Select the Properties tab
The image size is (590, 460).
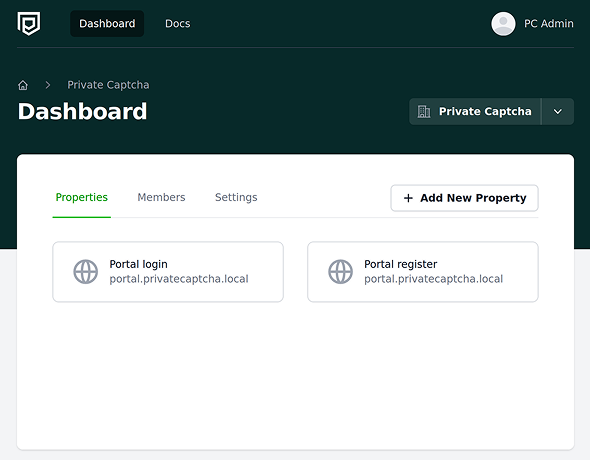coord(82,197)
